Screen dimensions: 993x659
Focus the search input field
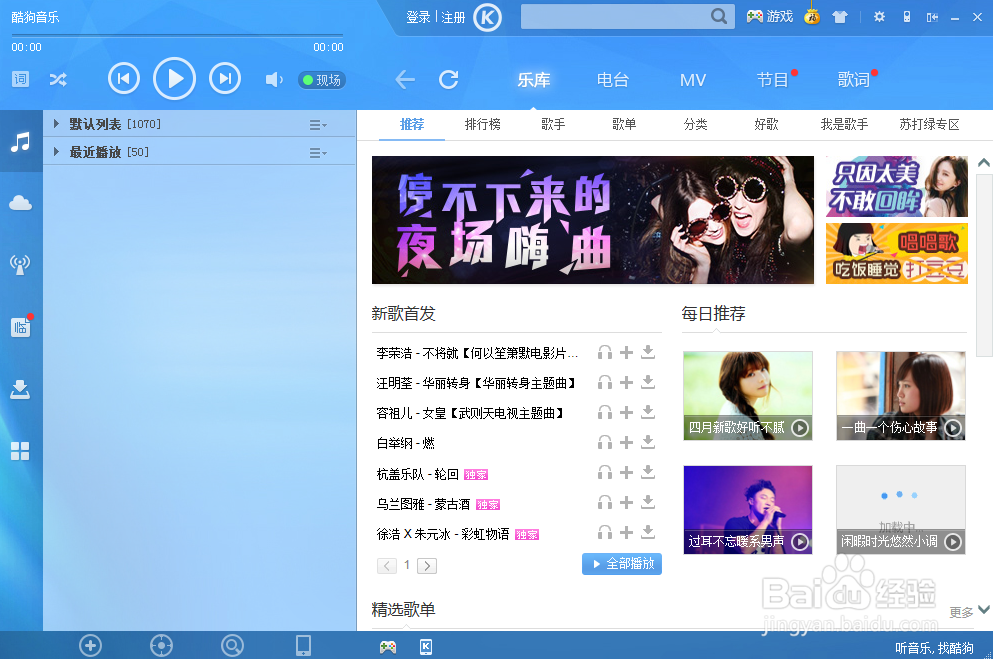pos(614,16)
